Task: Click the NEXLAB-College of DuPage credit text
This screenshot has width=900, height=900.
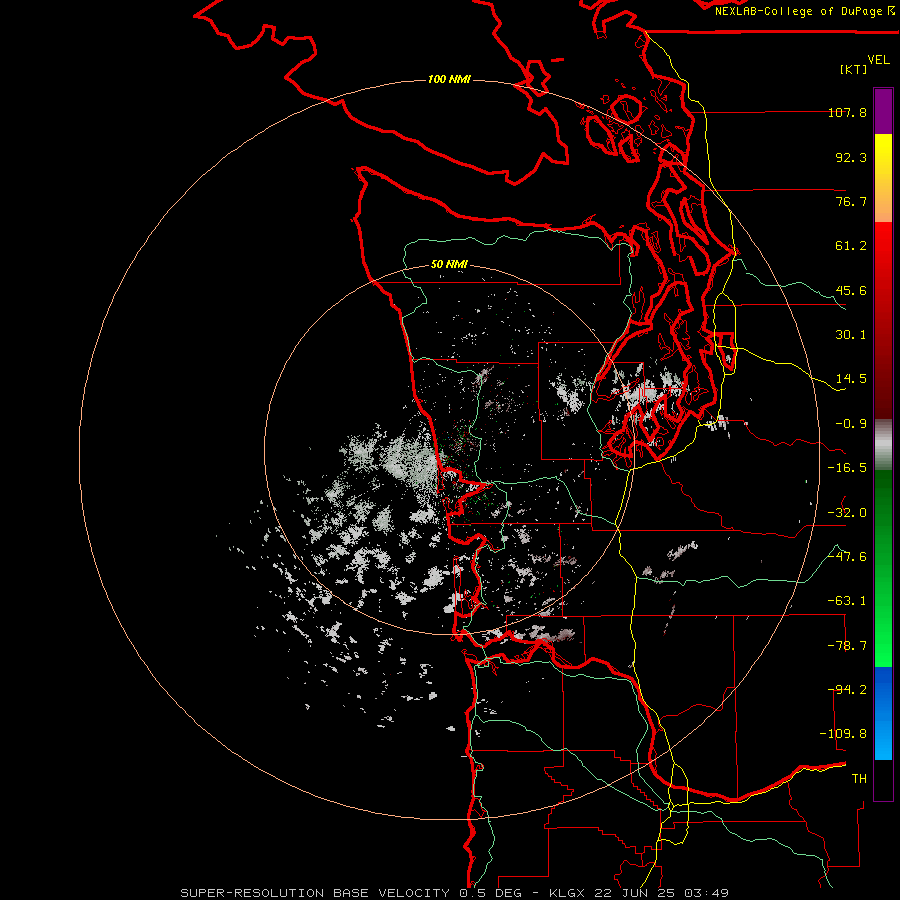Action: [805, 11]
